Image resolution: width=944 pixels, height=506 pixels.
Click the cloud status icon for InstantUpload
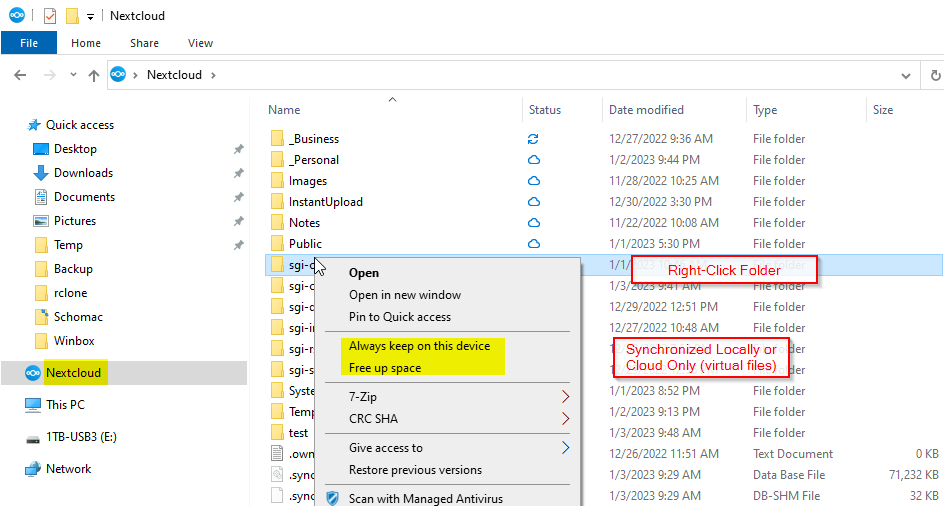533,202
